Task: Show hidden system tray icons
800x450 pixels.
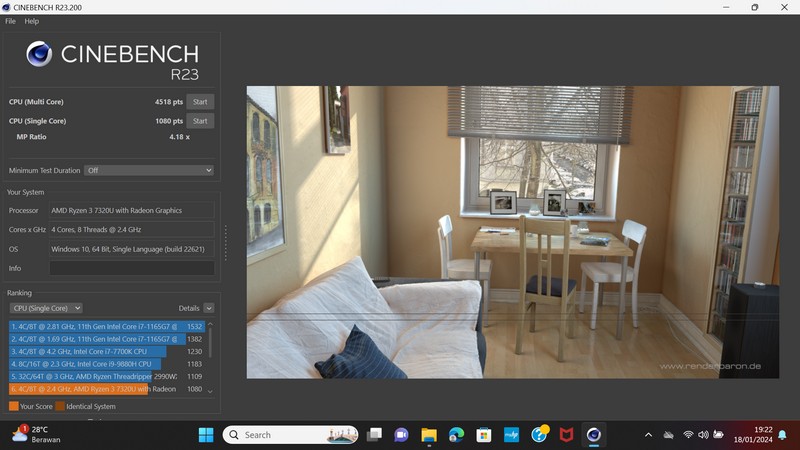Action: [x=648, y=434]
